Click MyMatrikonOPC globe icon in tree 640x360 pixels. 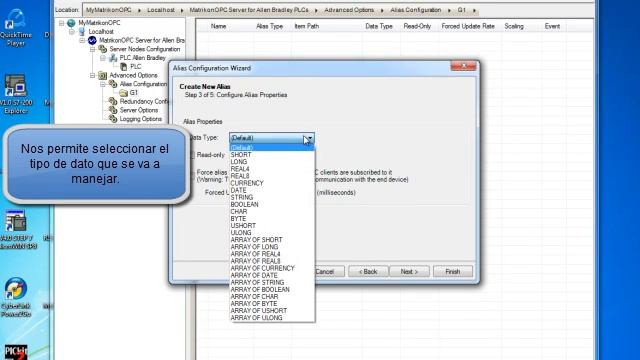click(x=71, y=23)
